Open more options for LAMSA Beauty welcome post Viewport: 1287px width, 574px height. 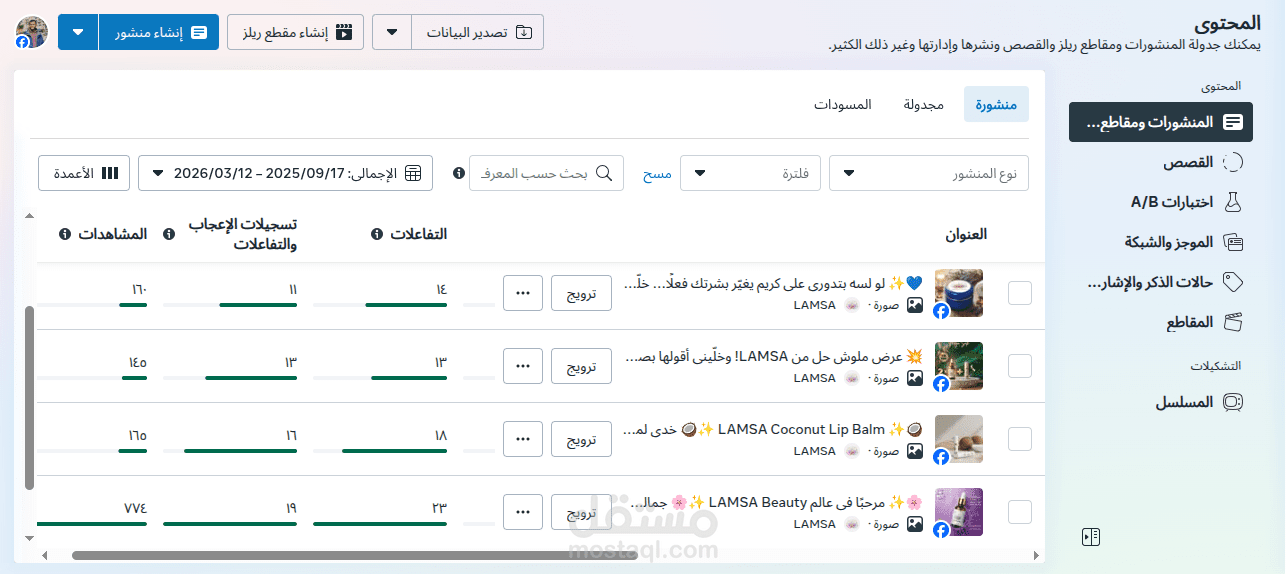(523, 512)
